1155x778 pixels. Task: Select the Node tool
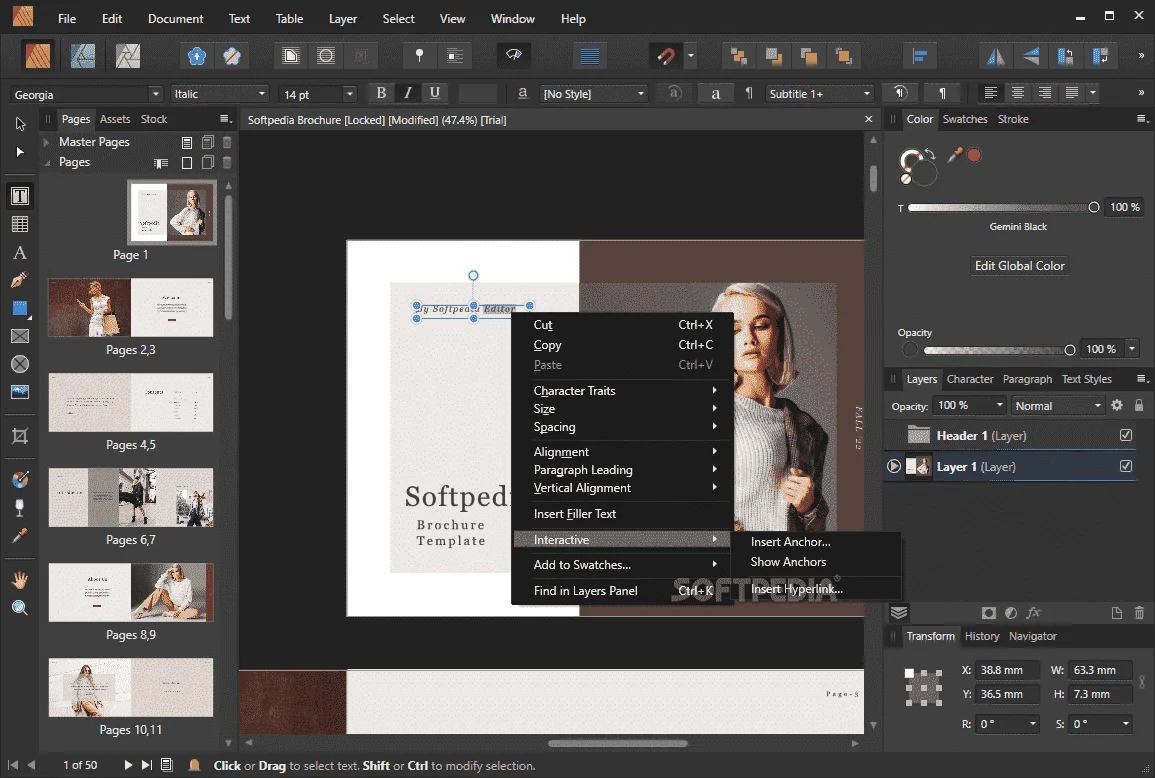click(x=20, y=152)
